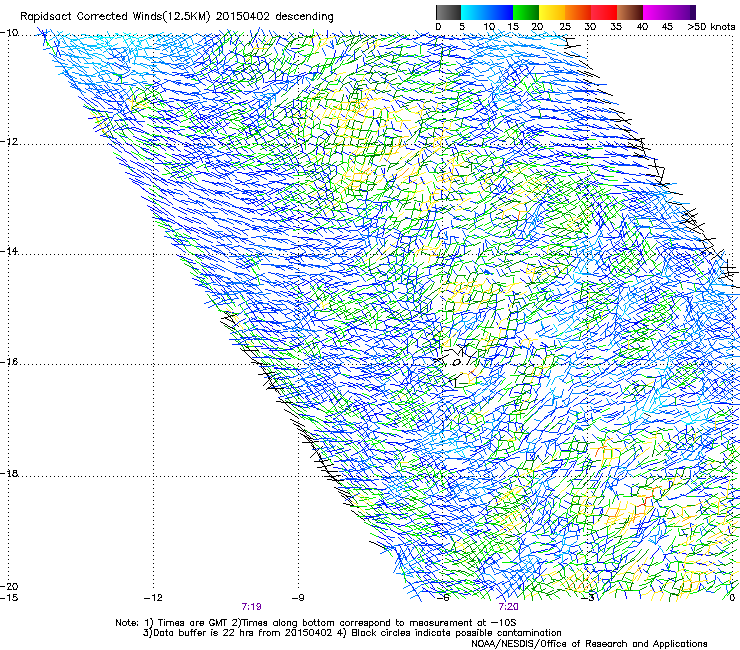740x650 pixels.
Task: Click the 'Rapidscat Corrected Winds(12.5KM)' title text
Action: [115, 17]
